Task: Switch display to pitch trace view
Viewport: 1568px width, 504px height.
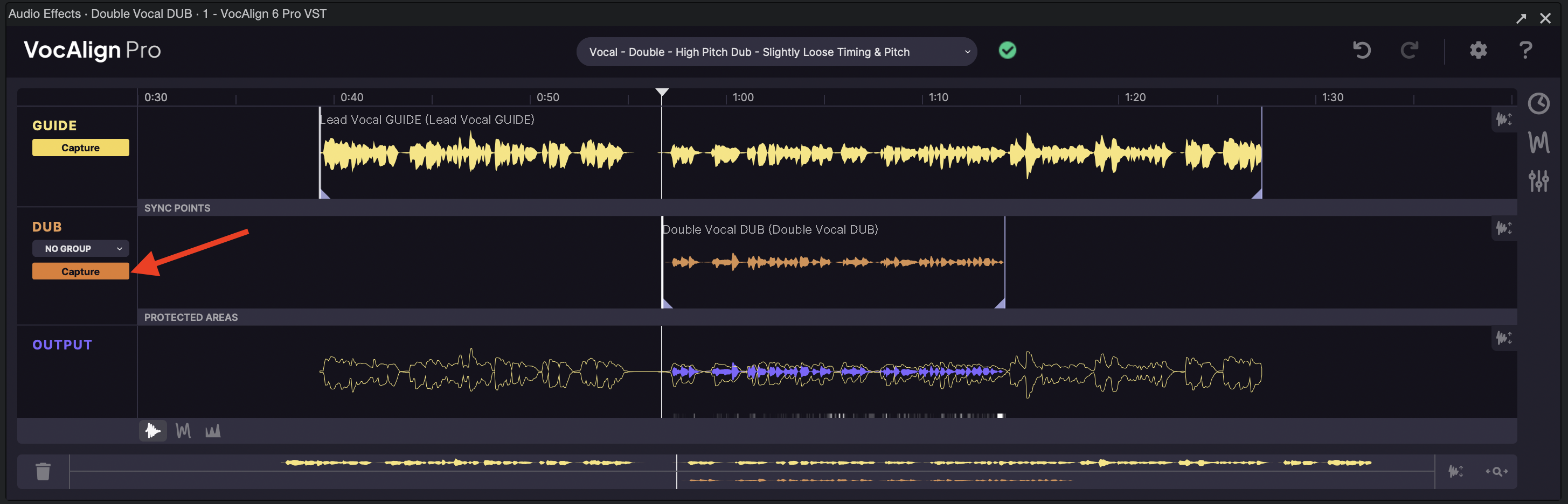Action: (183, 430)
